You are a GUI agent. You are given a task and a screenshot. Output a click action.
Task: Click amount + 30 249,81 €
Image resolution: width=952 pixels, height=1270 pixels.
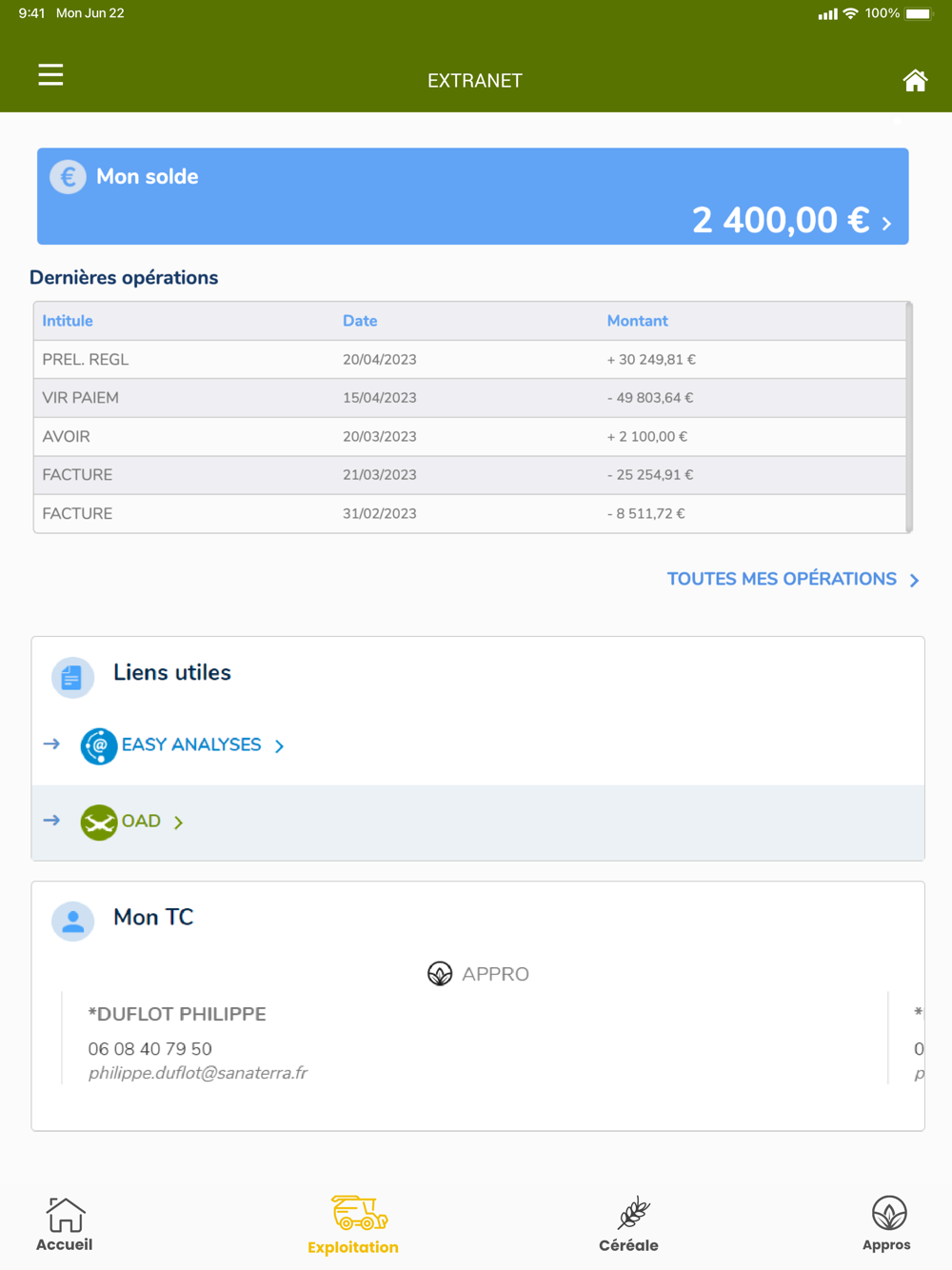click(x=651, y=360)
